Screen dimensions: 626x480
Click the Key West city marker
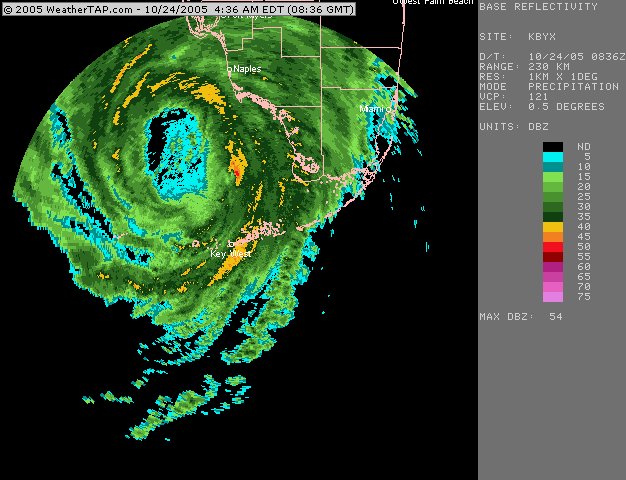(x=232, y=244)
